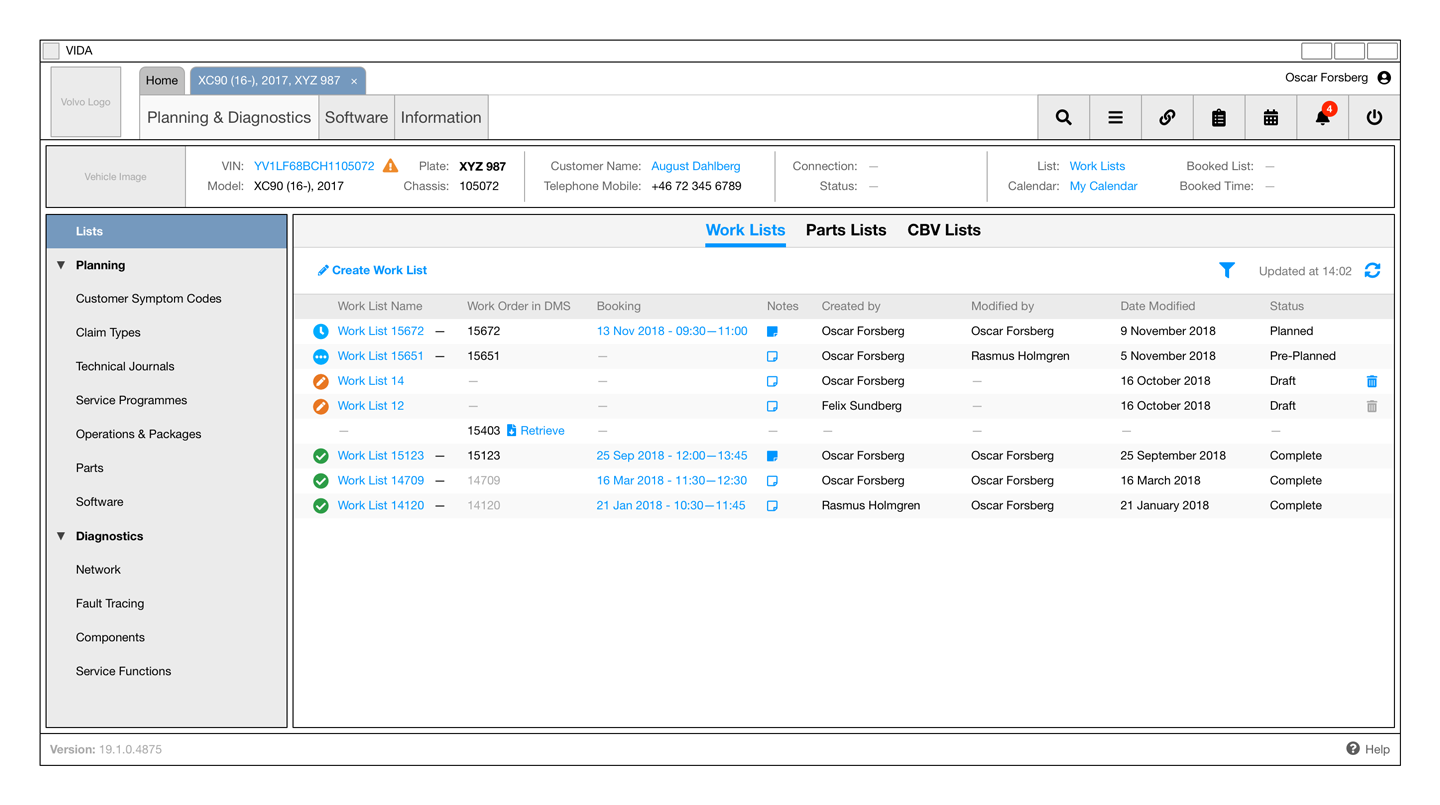
Task: Open the note for Work List 15672
Action: 772,331
